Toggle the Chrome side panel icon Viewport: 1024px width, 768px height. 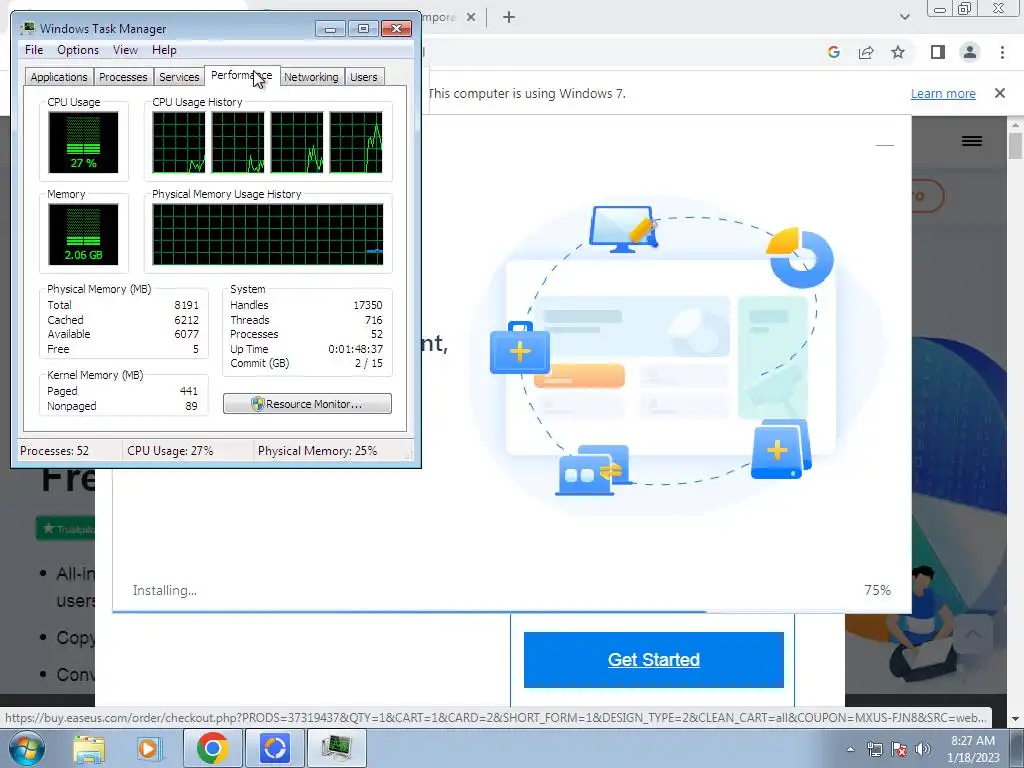pos(938,52)
